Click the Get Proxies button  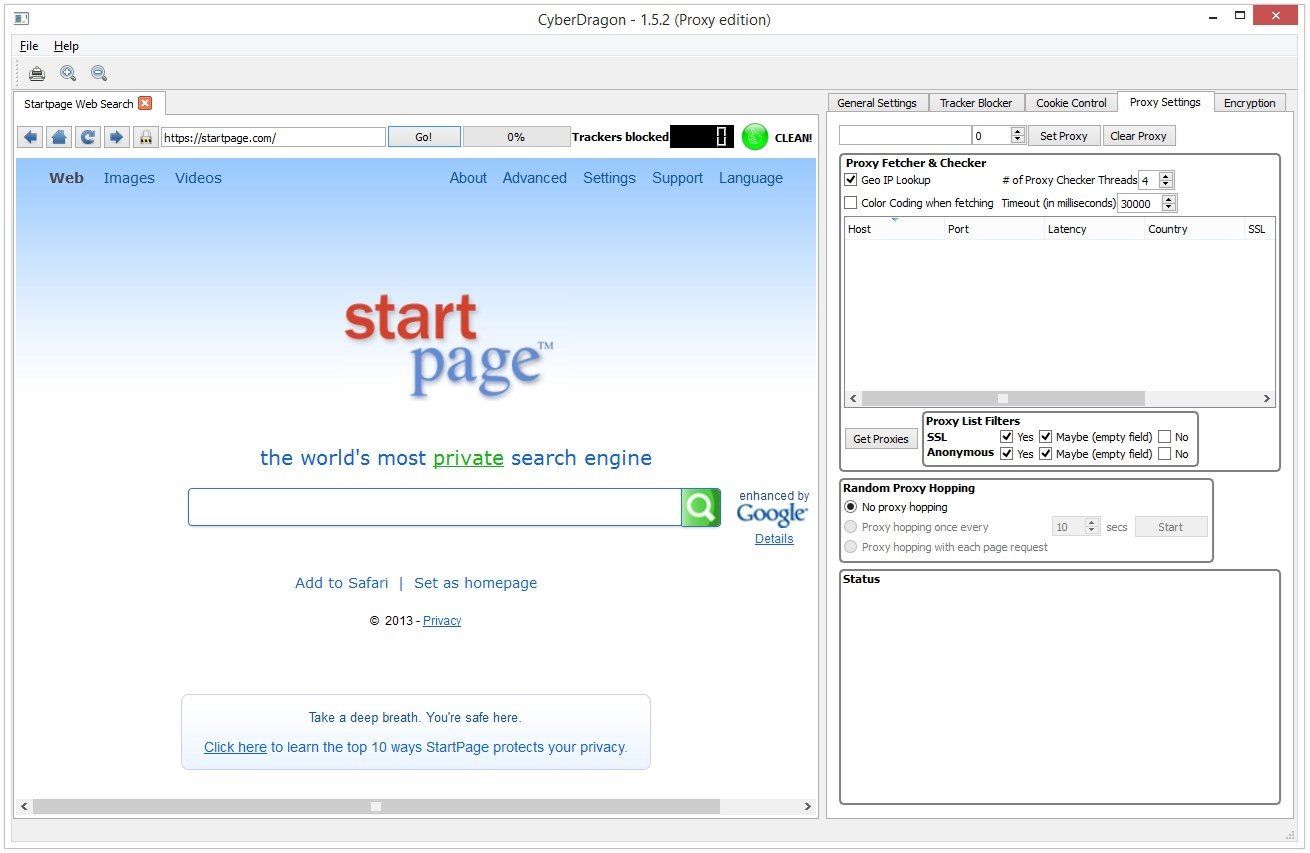881,439
